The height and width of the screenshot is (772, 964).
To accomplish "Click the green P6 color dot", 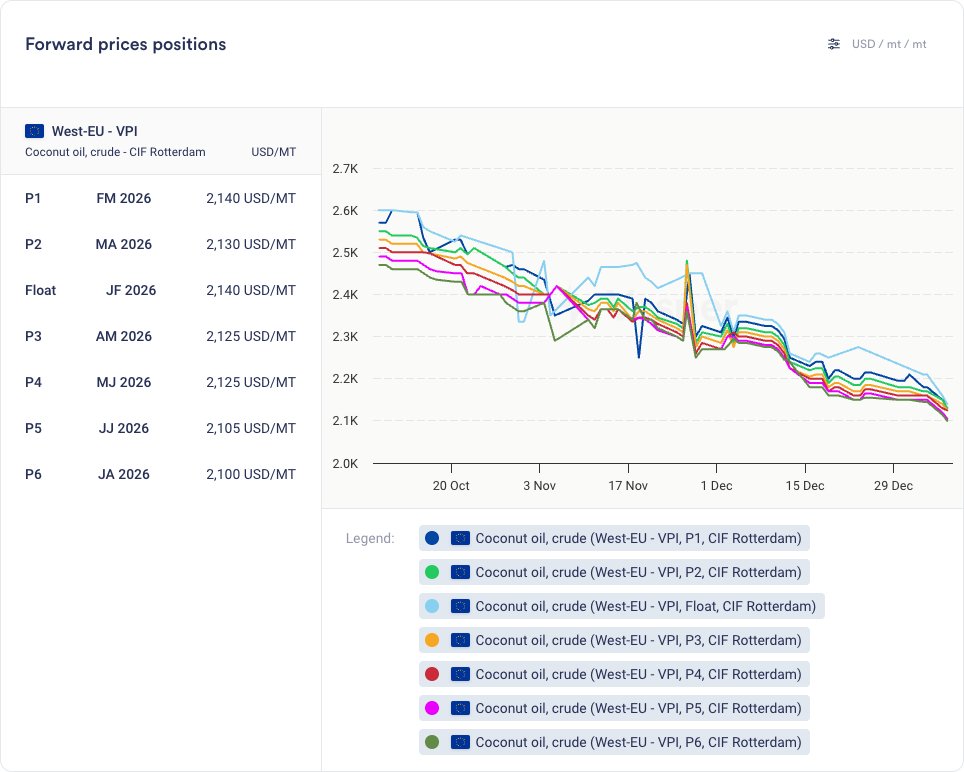I will tap(432, 742).
